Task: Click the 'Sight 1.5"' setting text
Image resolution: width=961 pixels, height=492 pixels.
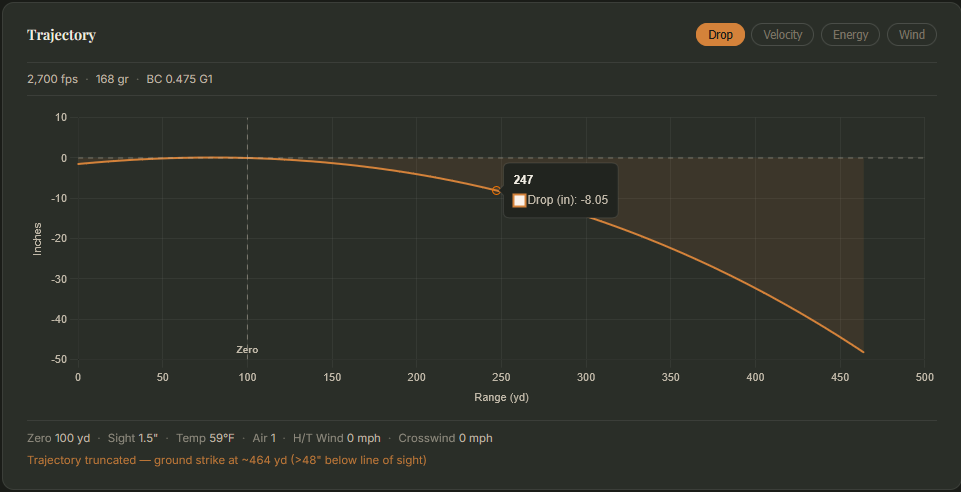Action: 133,438
